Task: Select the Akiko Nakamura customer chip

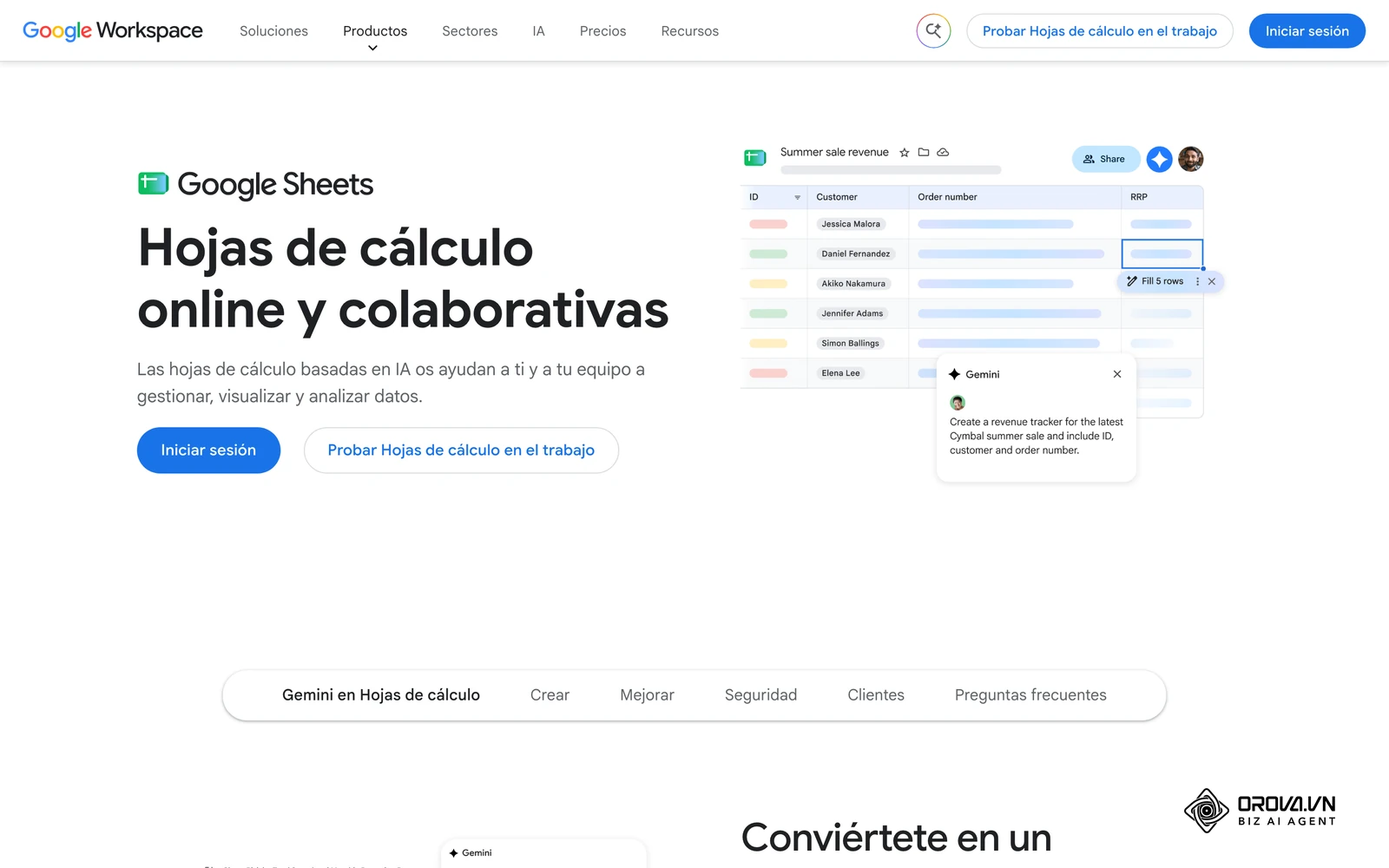Action: pyautogui.click(x=853, y=284)
